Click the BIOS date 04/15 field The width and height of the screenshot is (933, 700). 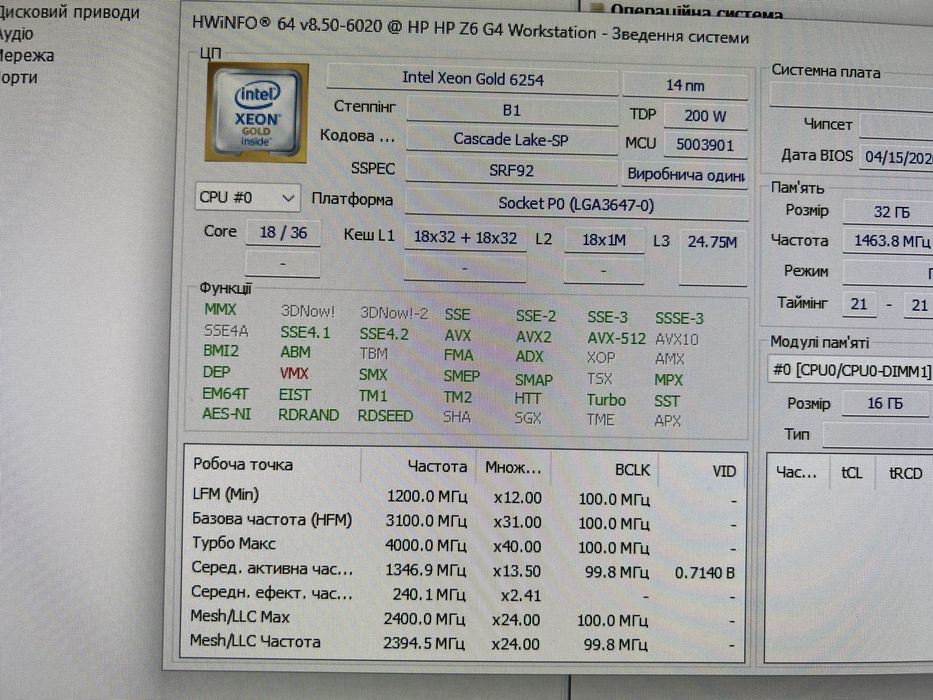pos(896,157)
